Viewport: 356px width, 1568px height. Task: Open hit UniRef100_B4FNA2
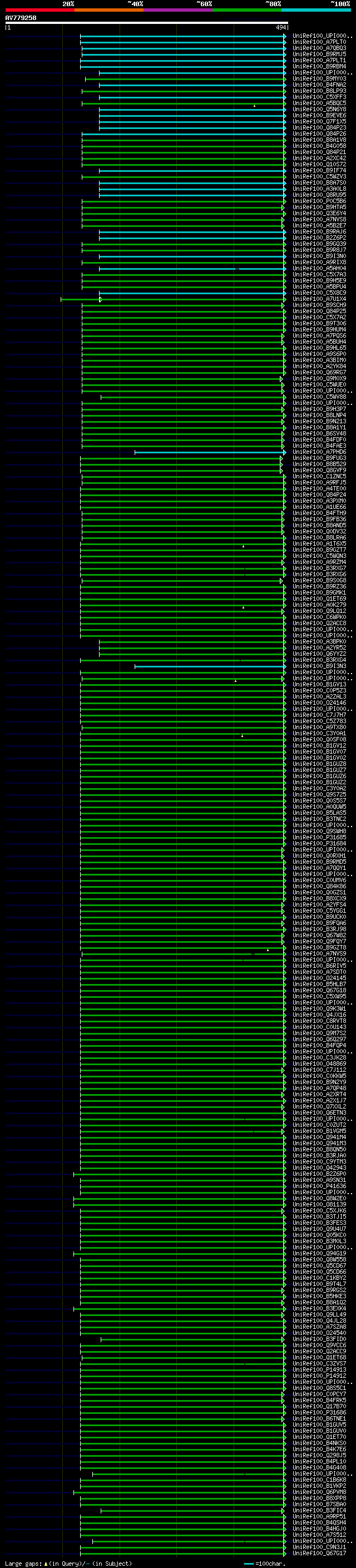click(x=319, y=85)
